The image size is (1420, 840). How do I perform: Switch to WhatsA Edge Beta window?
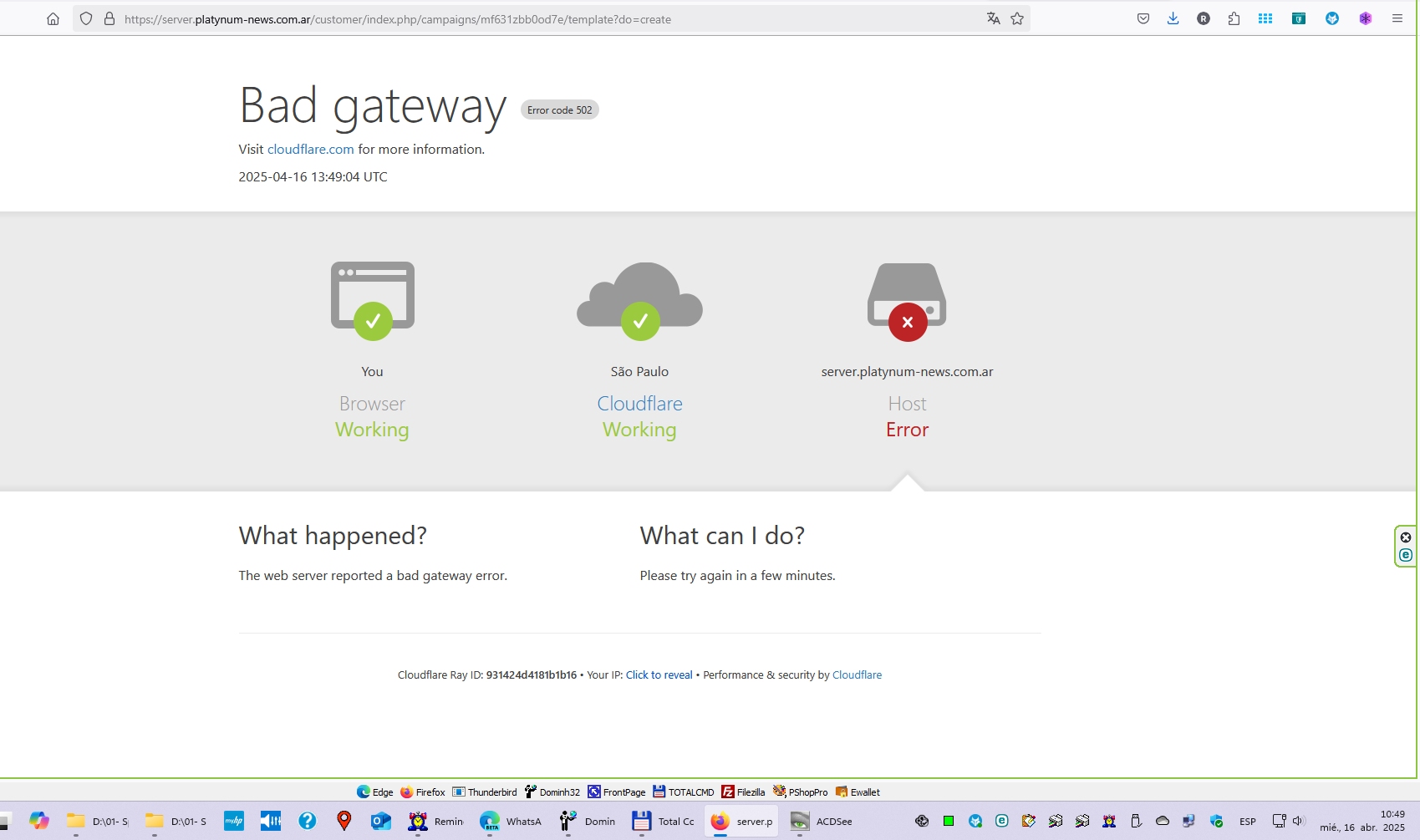(510, 821)
